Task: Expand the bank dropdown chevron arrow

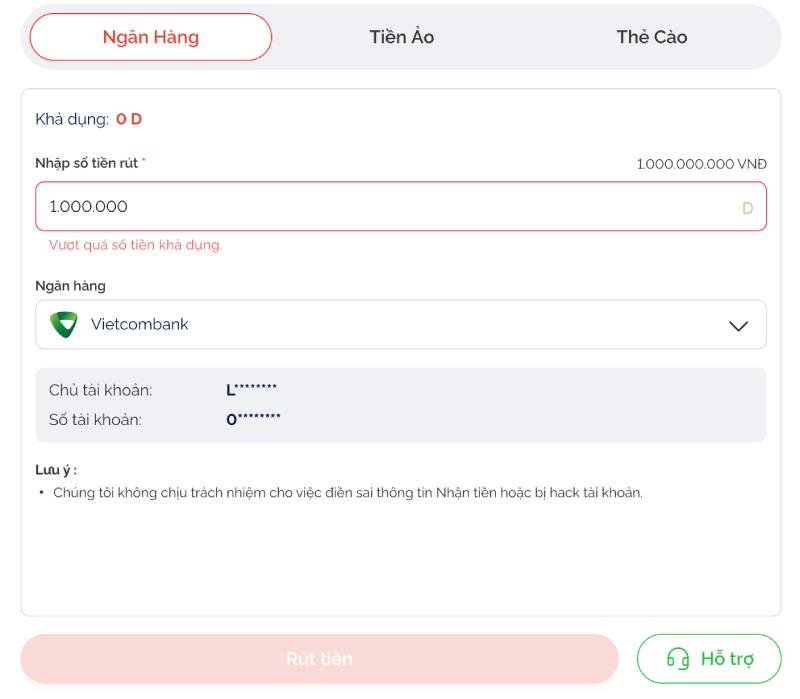Action: click(739, 326)
